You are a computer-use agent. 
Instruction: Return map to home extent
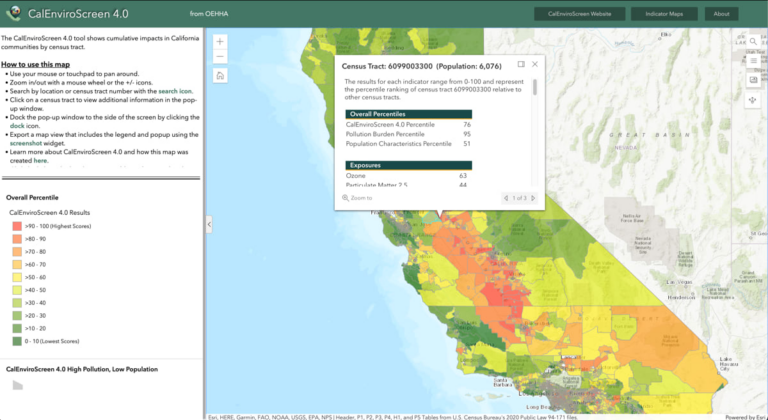coord(220,75)
